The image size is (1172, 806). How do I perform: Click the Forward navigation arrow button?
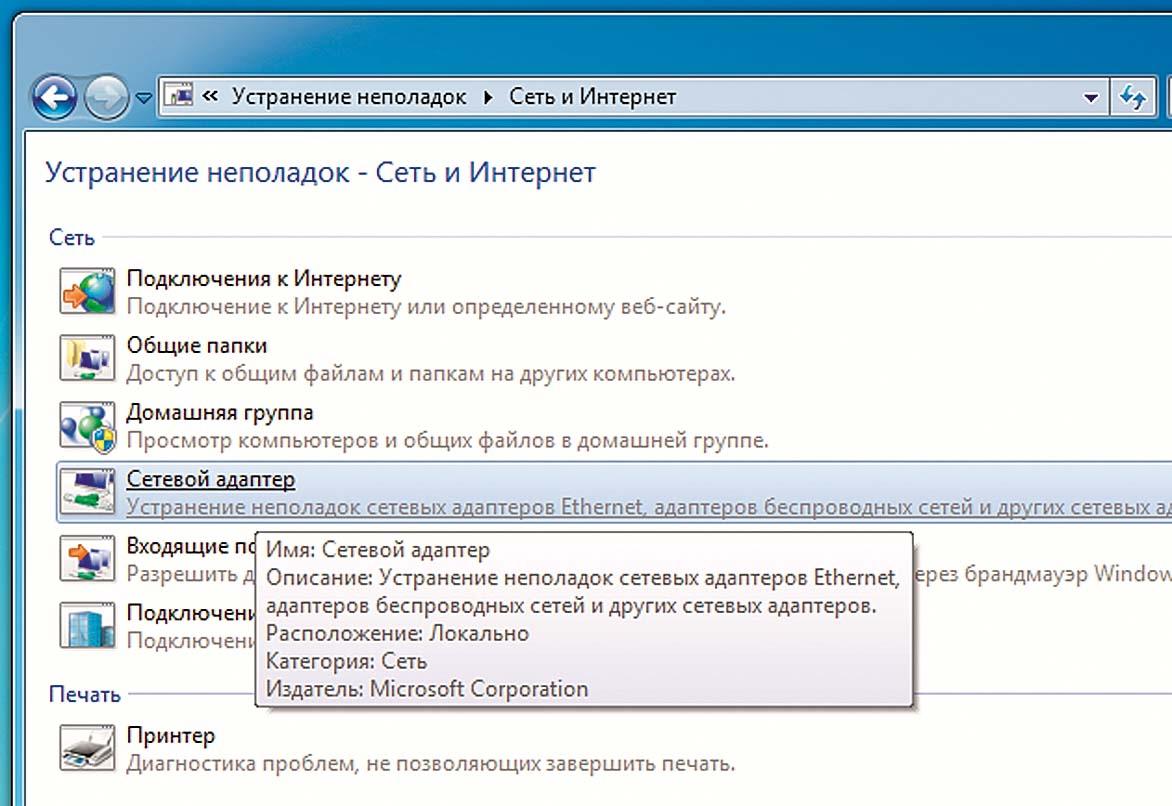click(108, 98)
